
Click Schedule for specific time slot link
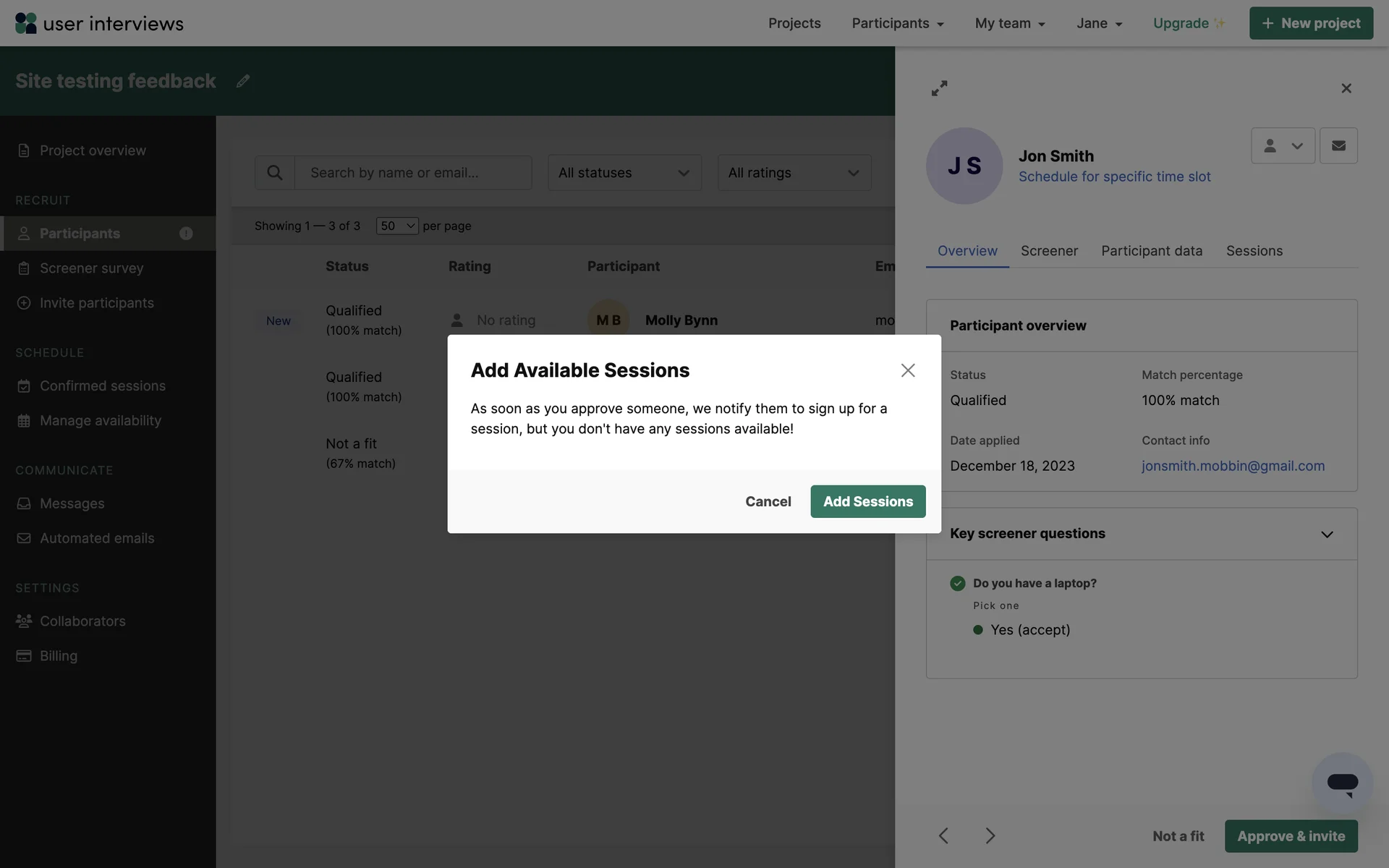pyautogui.click(x=1114, y=176)
